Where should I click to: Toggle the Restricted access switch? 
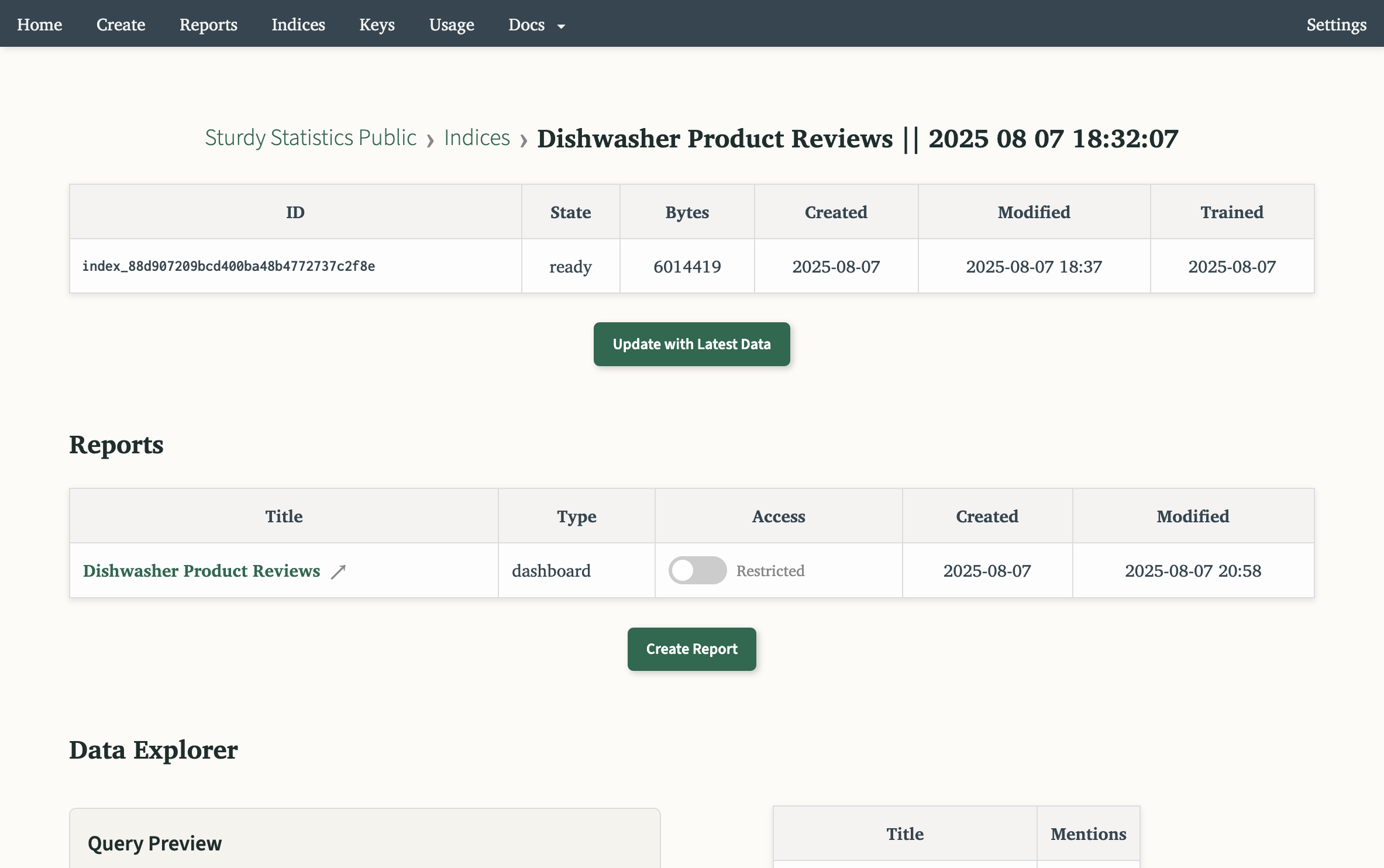coord(697,570)
